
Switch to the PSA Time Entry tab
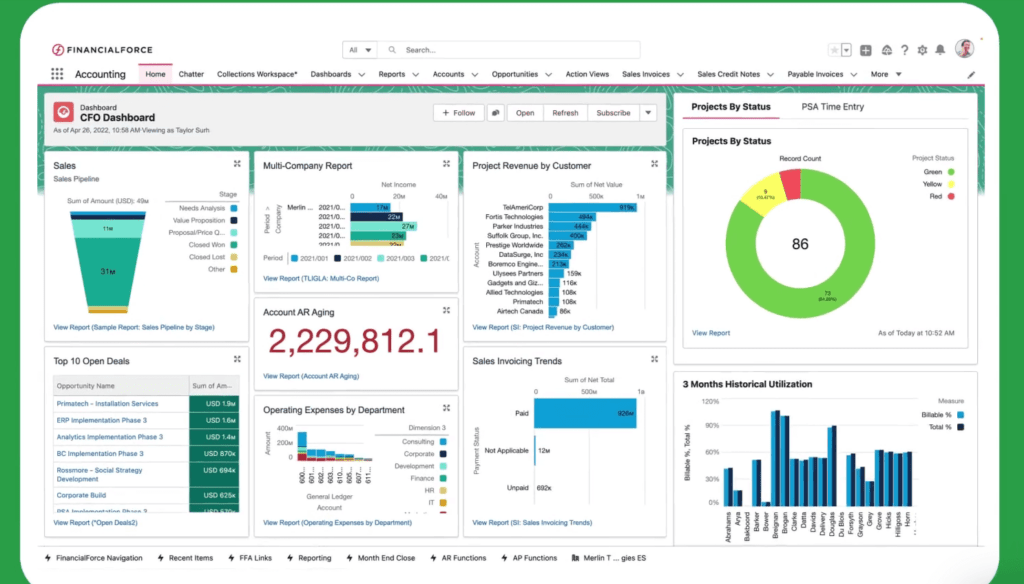point(832,107)
